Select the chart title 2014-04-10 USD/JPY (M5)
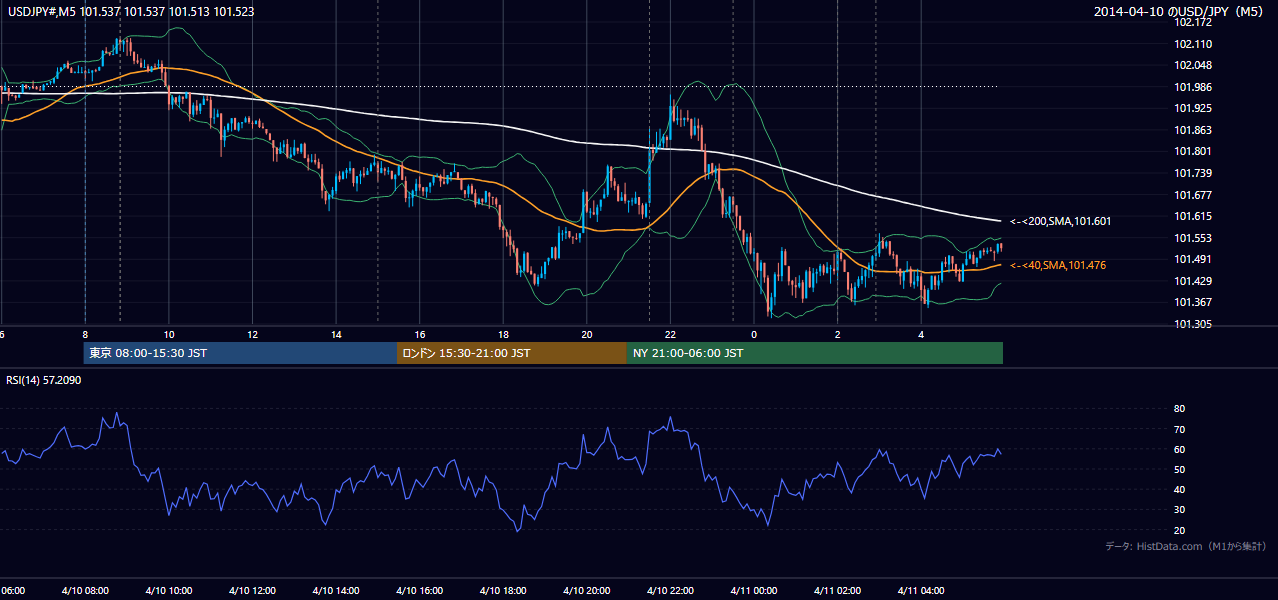 [x=1180, y=12]
